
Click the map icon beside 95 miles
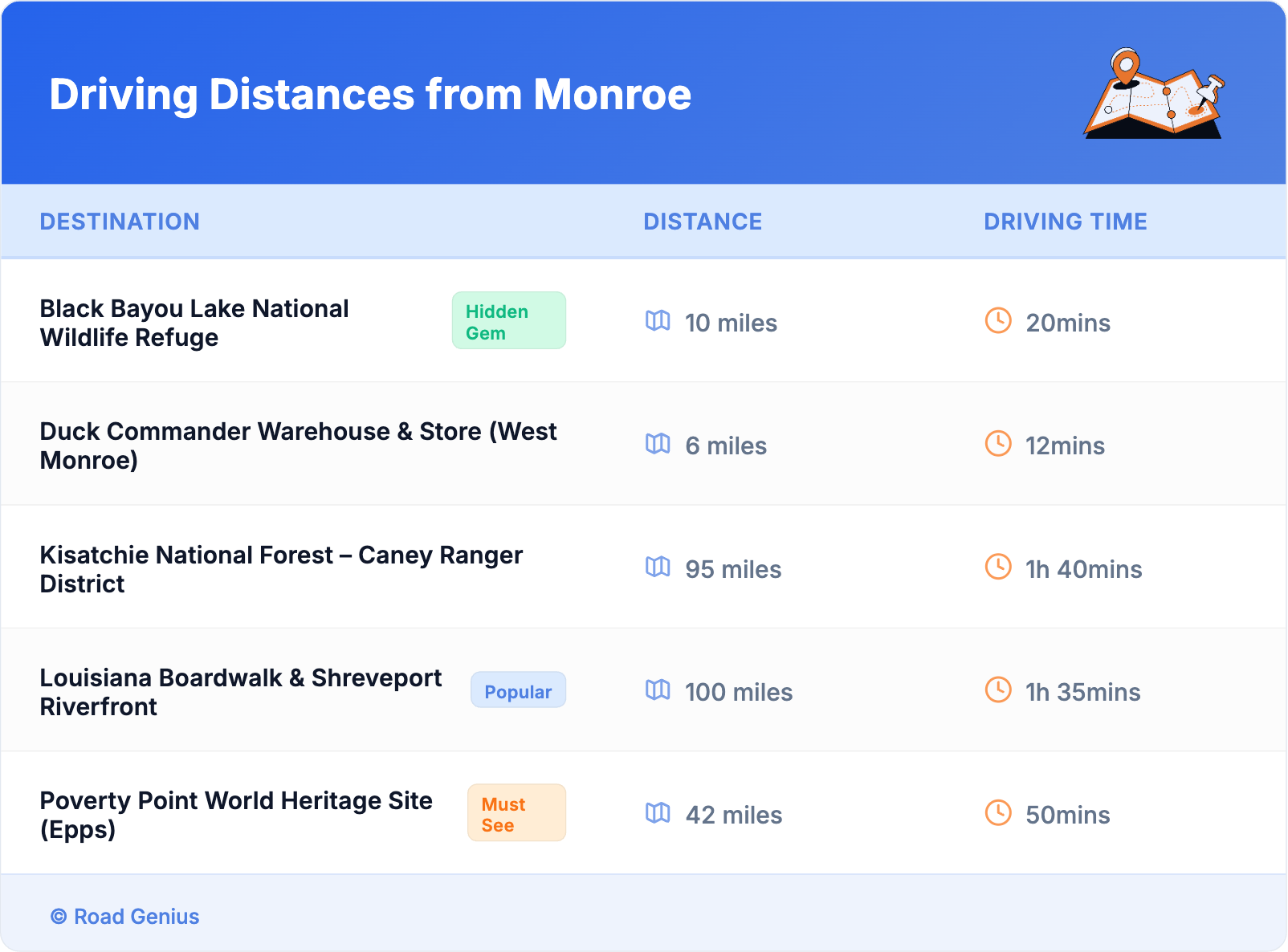tap(658, 568)
